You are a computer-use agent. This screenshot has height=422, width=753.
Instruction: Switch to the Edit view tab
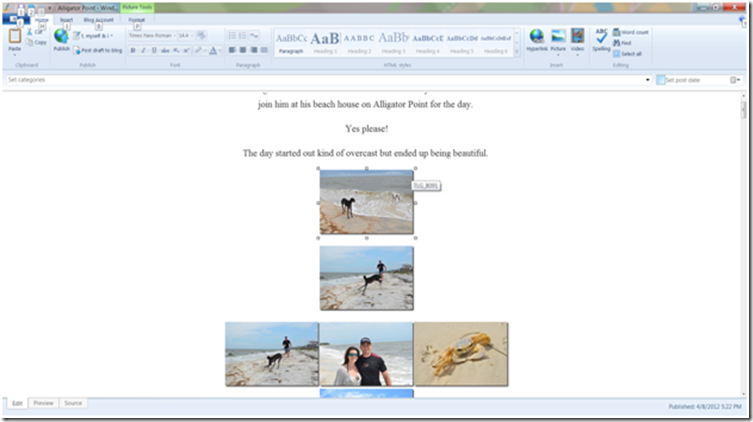(17, 403)
